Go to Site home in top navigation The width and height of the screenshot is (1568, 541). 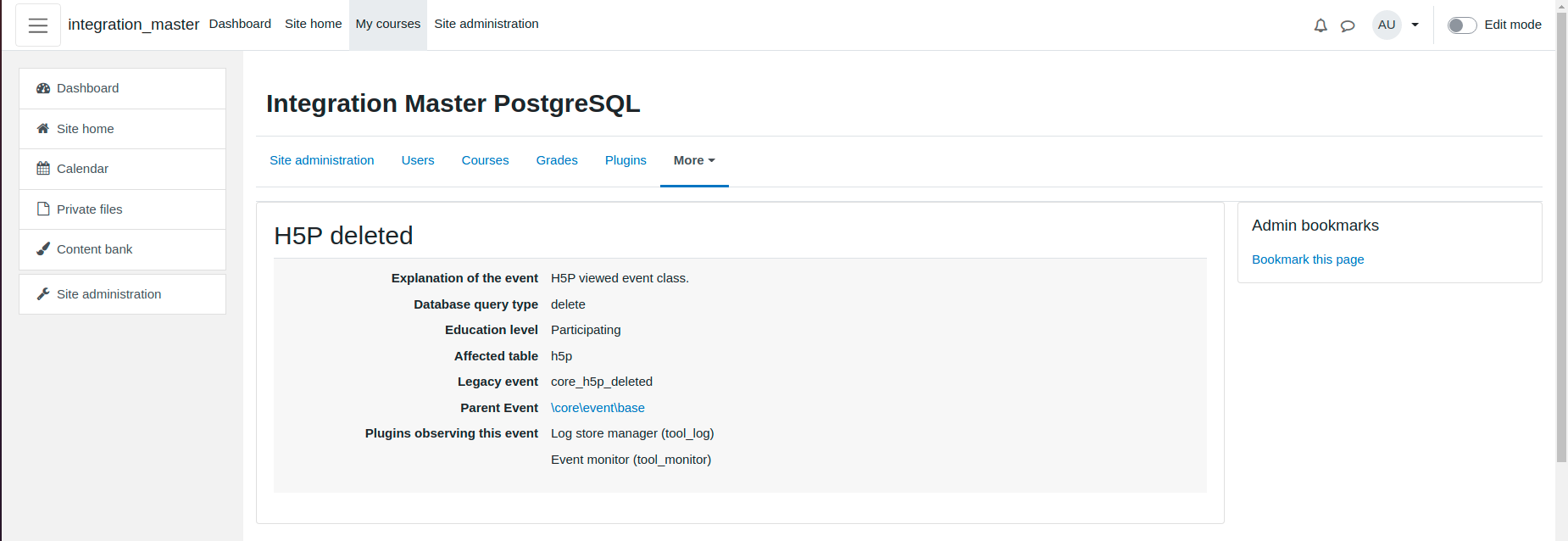tap(314, 24)
